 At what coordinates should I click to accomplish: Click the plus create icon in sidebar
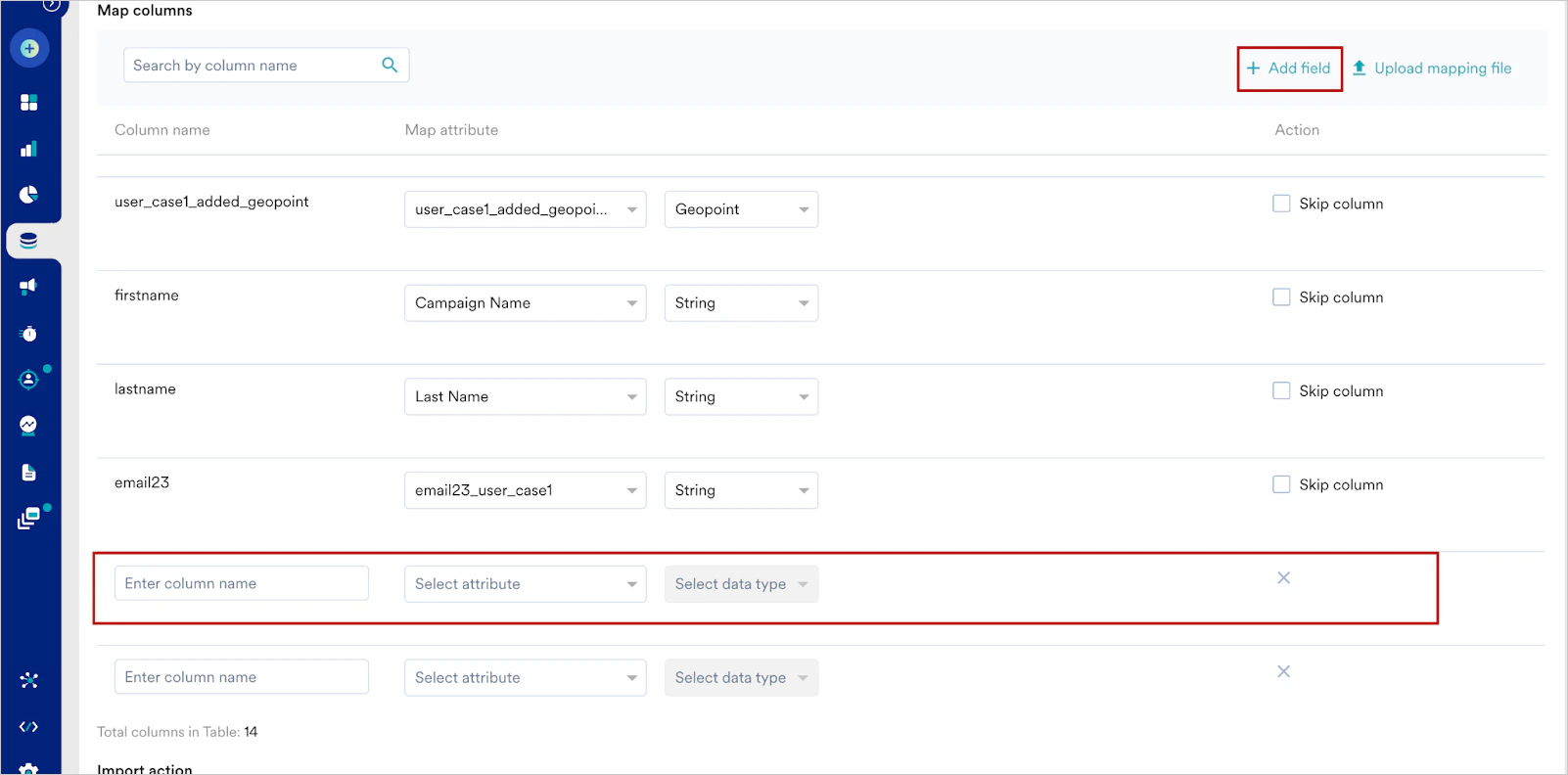[x=29, y=48]
